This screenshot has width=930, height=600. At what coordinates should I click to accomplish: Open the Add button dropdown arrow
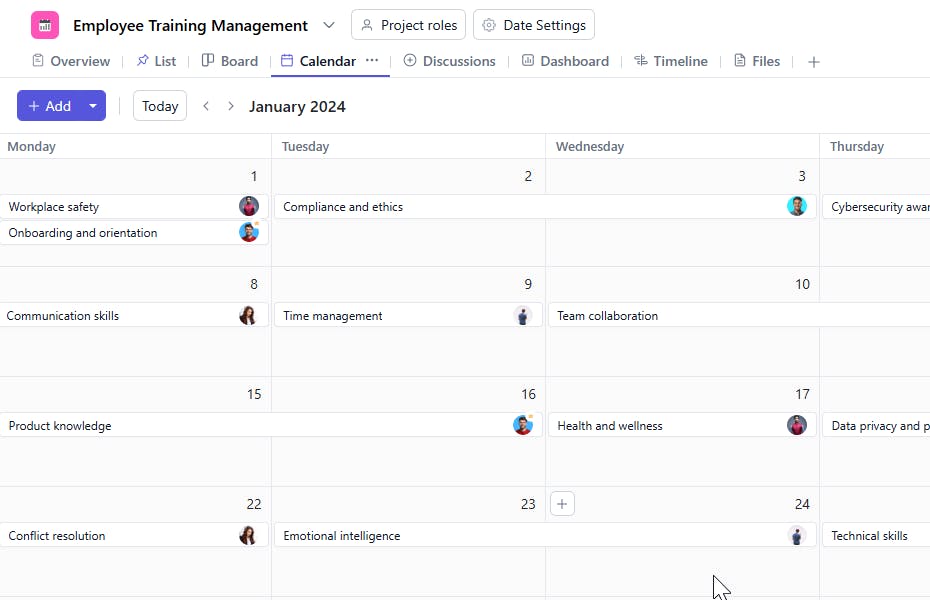pos(93,106)
